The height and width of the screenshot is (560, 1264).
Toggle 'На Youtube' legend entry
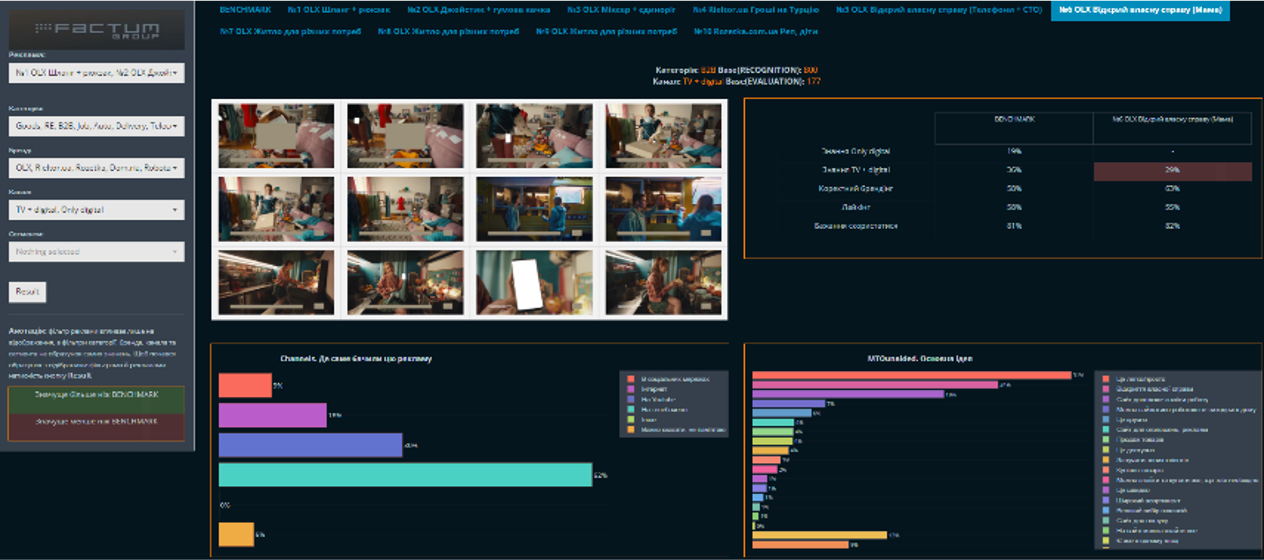click(652, 399)
